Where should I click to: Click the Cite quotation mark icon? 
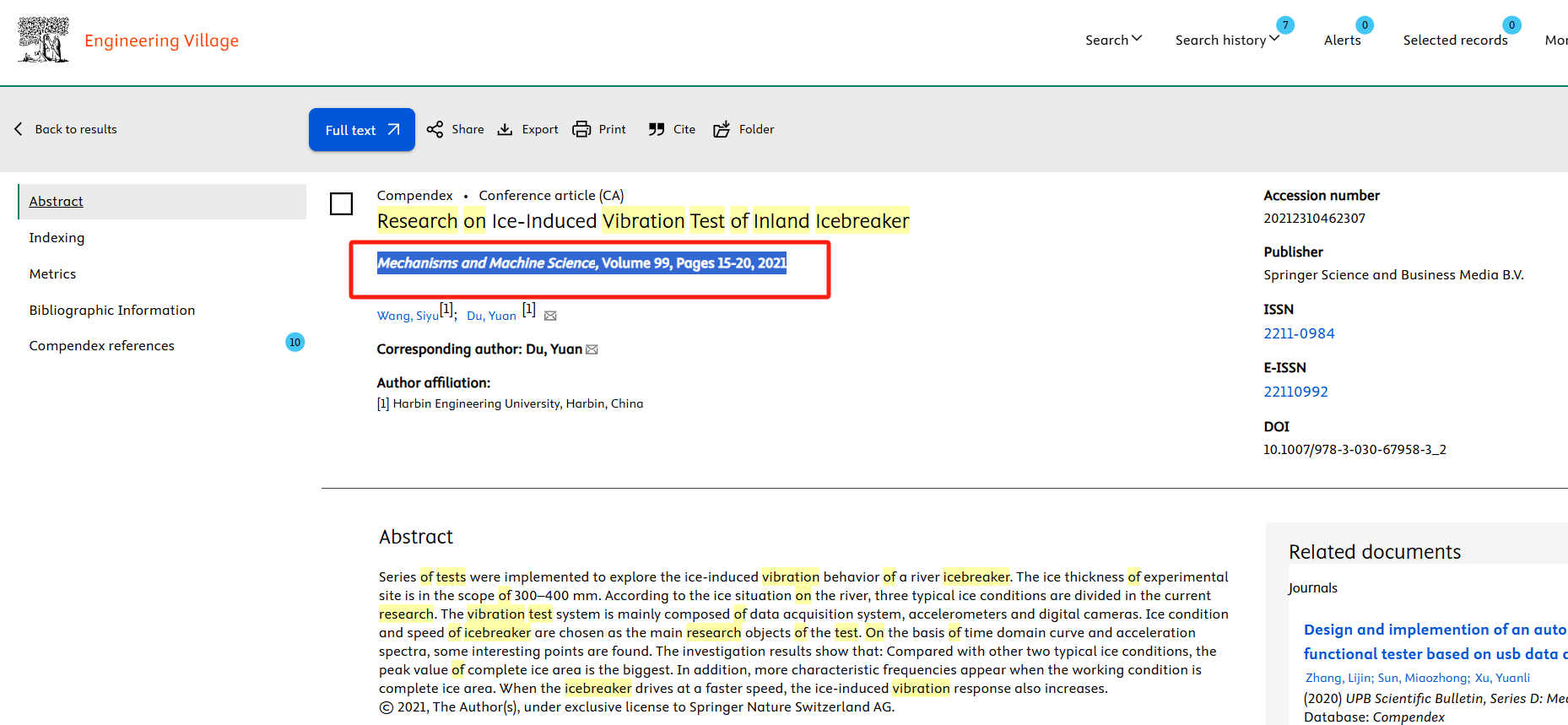[657, 129]
